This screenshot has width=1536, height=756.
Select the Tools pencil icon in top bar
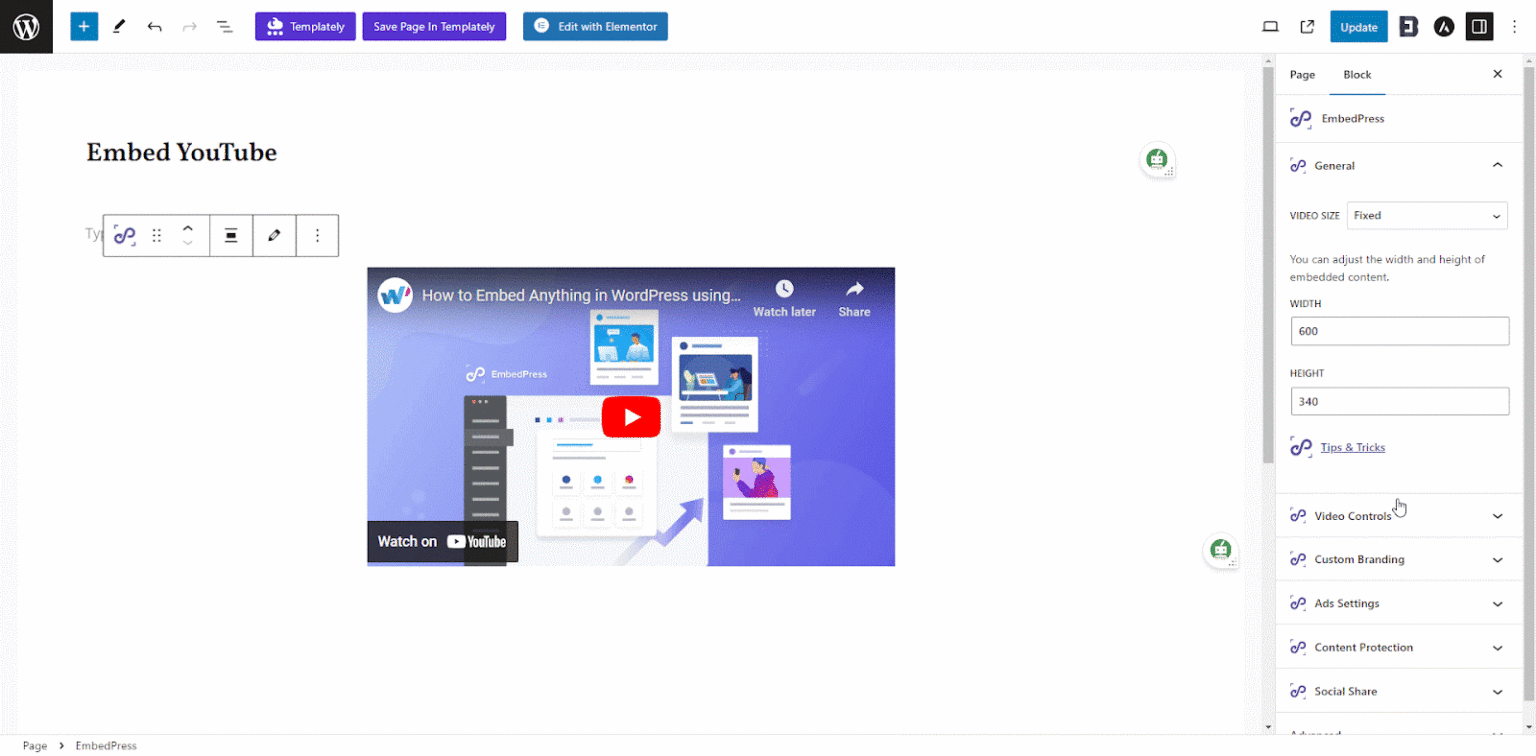[x=119, y=26]
